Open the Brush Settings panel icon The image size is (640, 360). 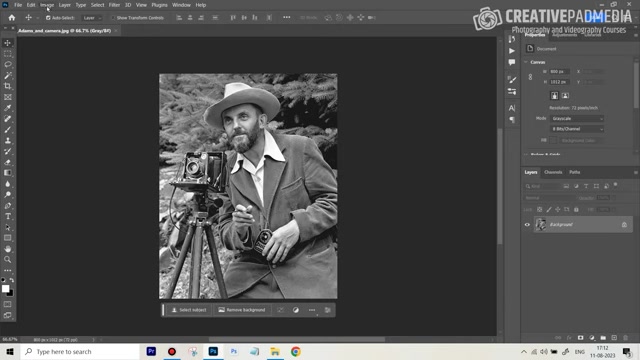pos(512,80)
